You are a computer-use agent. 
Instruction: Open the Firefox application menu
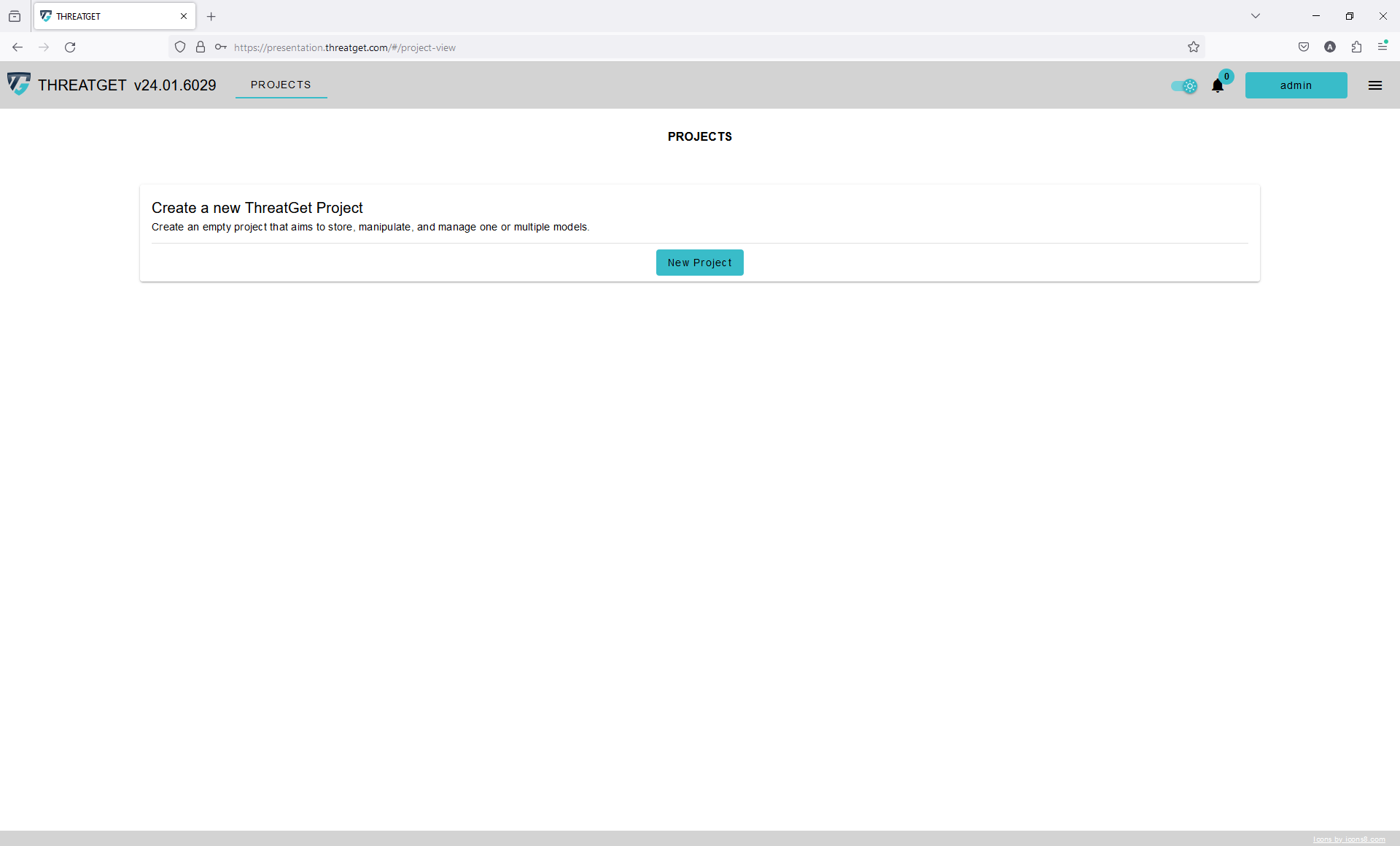(1382, 47)
